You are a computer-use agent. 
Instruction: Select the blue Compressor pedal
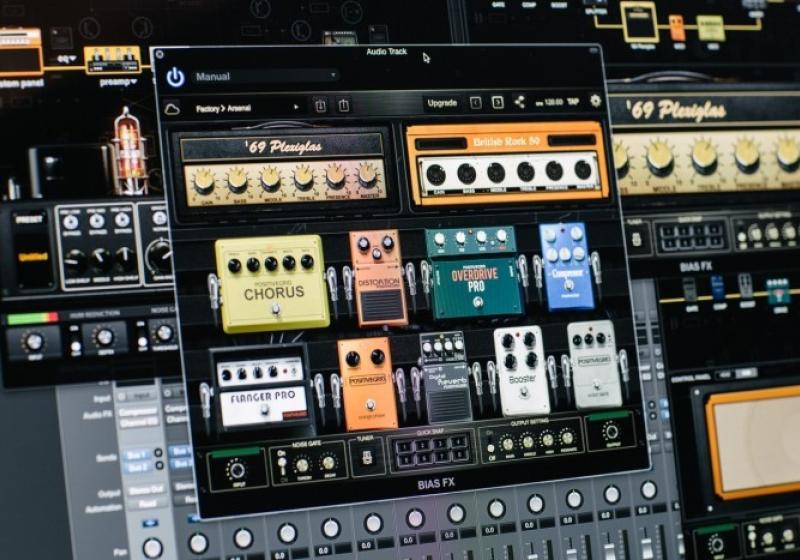point(567,266)
